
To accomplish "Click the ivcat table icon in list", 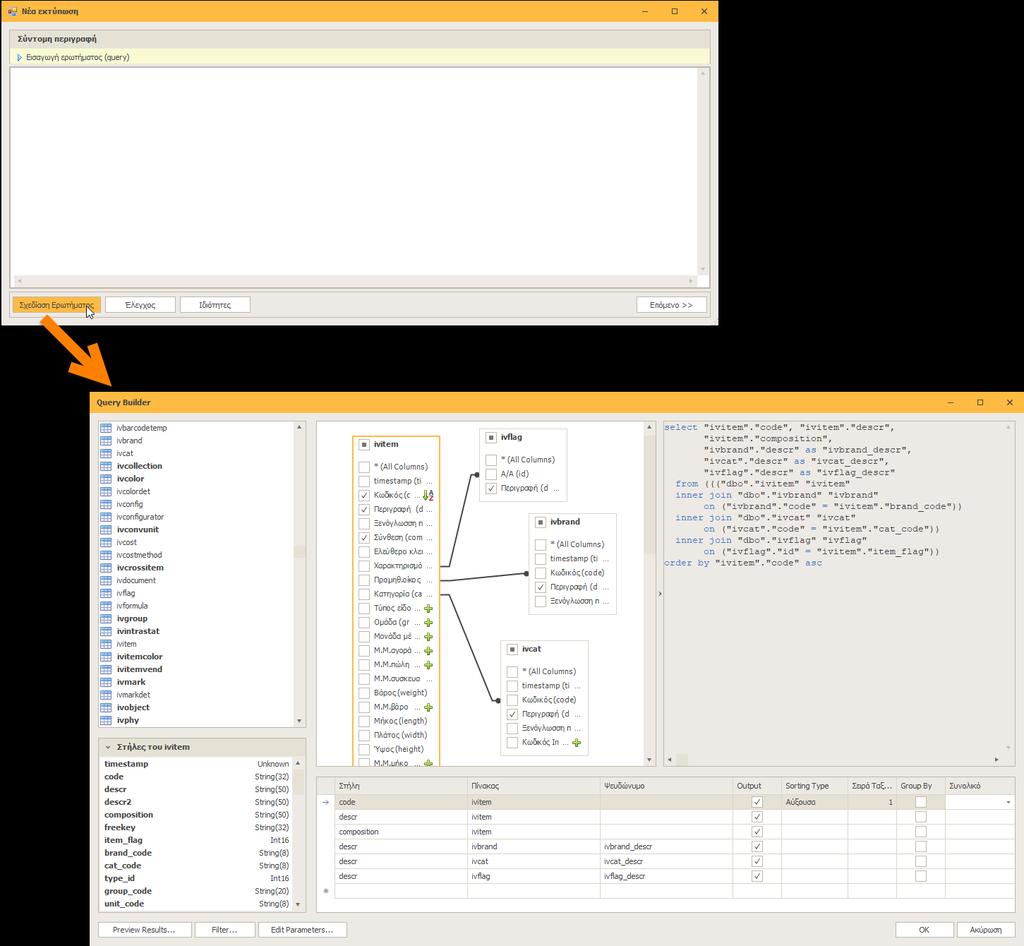I will point(106,453).
